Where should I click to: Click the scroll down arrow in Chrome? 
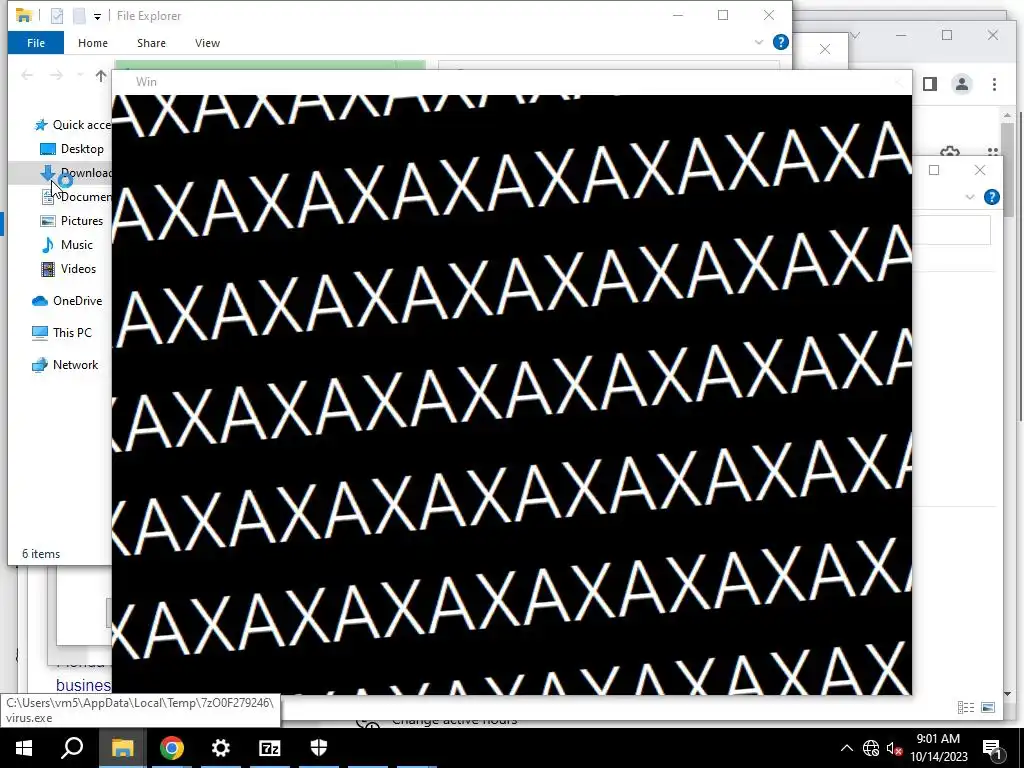[x=1008, y=693]
